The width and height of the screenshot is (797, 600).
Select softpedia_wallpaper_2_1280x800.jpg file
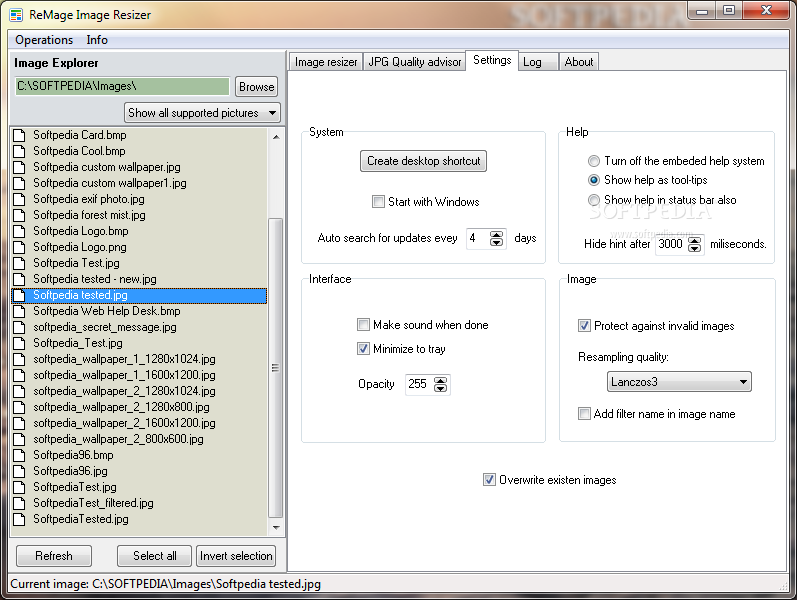click(x=121, y=407)
